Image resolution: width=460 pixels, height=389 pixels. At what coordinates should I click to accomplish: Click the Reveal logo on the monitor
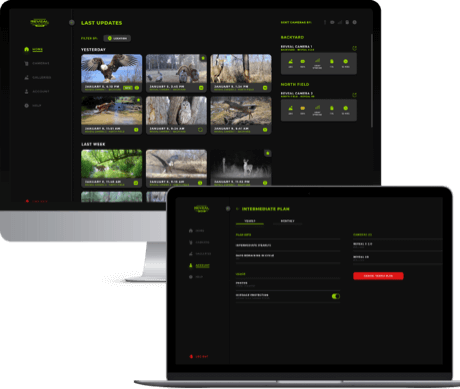click(40, 23)
